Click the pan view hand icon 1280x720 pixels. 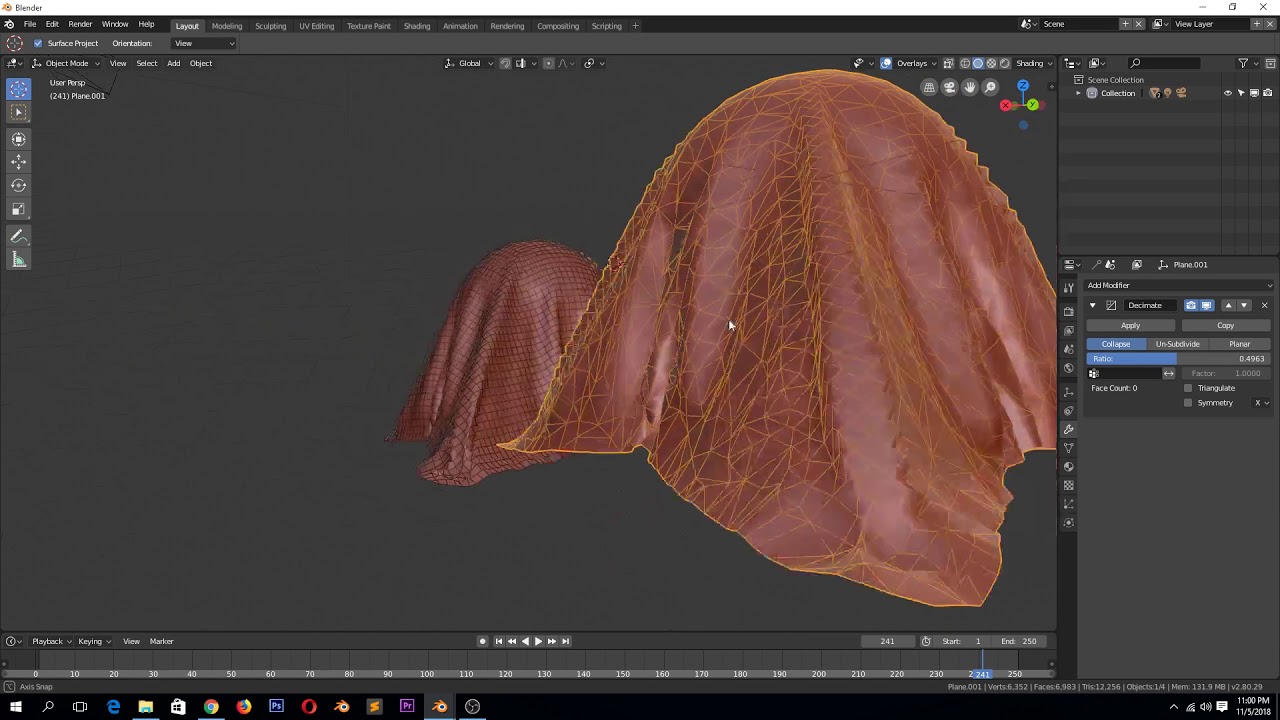tap(969, 88)
